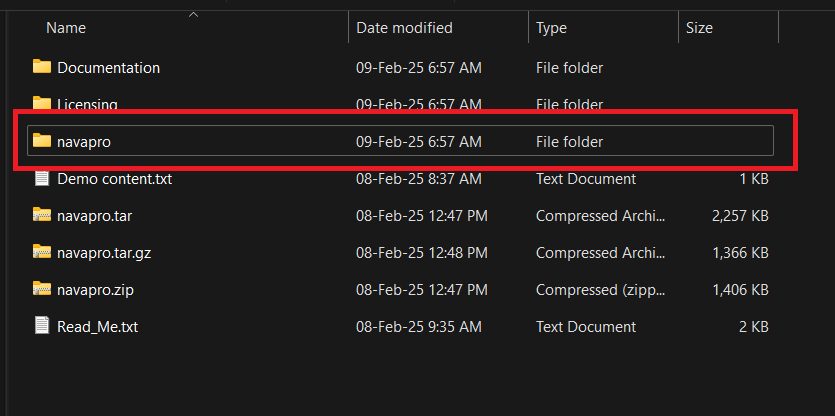
Task: Sort files by the Name column
Action: [x=66, y=28]
